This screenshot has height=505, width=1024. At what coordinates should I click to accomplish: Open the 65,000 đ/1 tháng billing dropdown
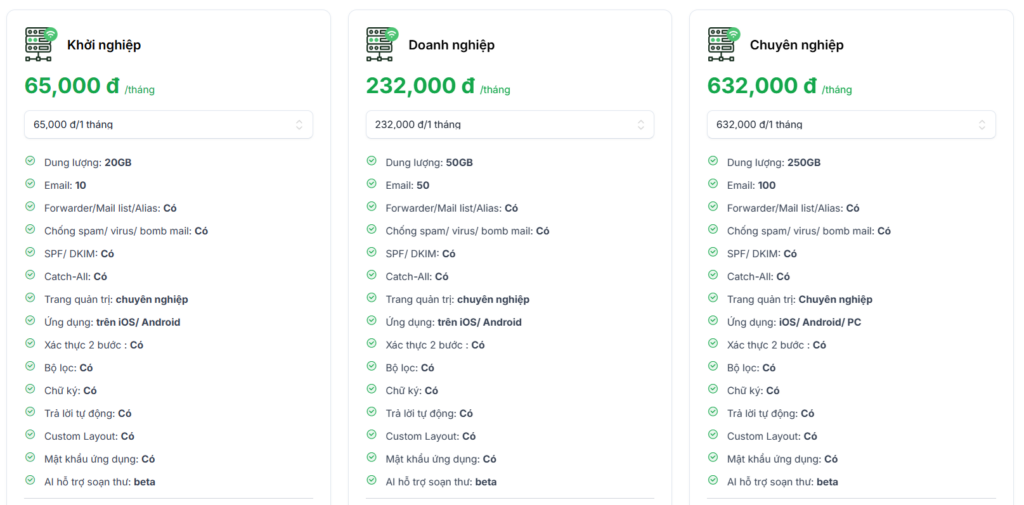coord(168,125)
